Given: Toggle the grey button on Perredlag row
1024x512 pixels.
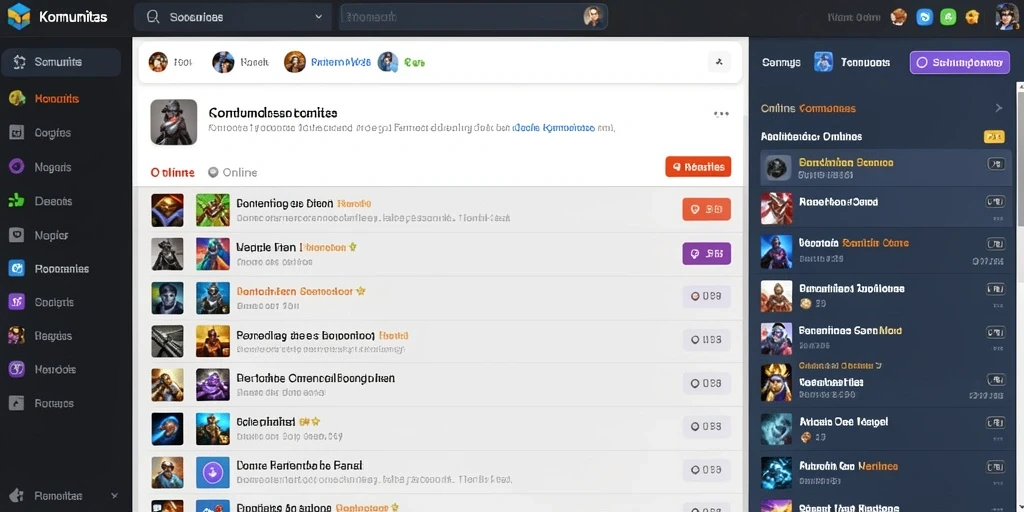Looking at the screenshot, I should (707, 340).
